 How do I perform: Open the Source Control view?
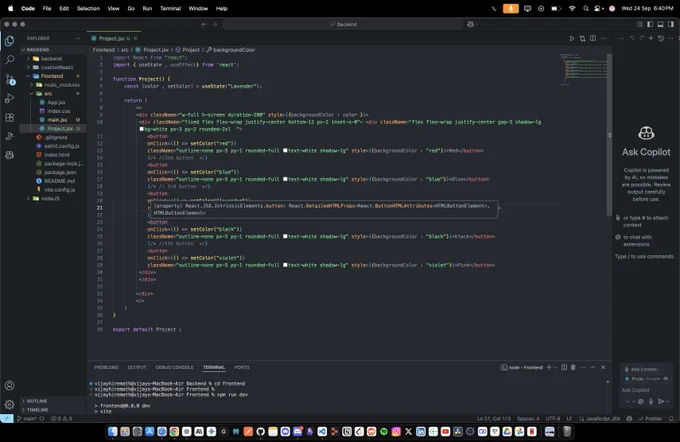[10, 79]
